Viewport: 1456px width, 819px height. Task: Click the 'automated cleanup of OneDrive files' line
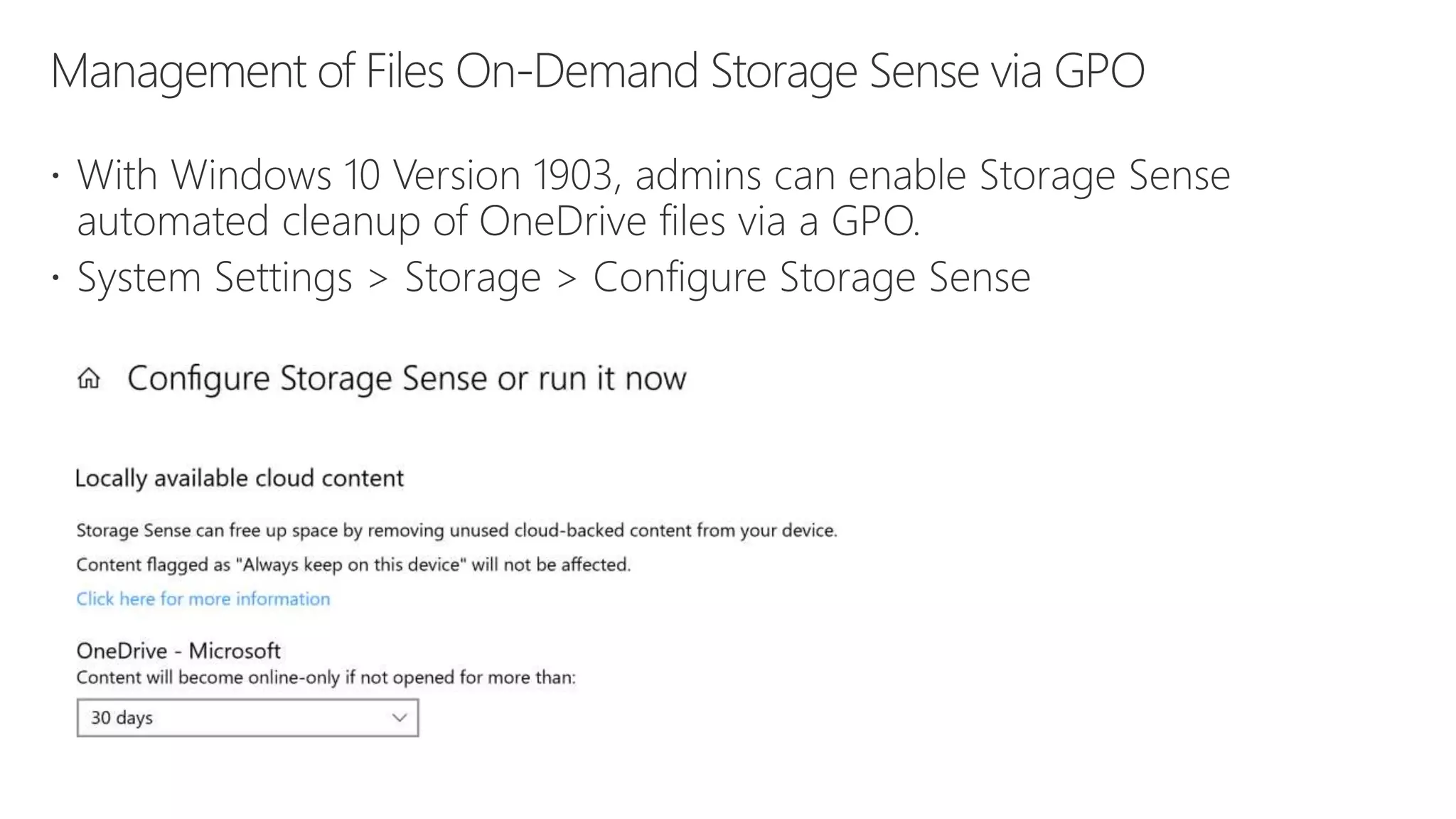498,220
